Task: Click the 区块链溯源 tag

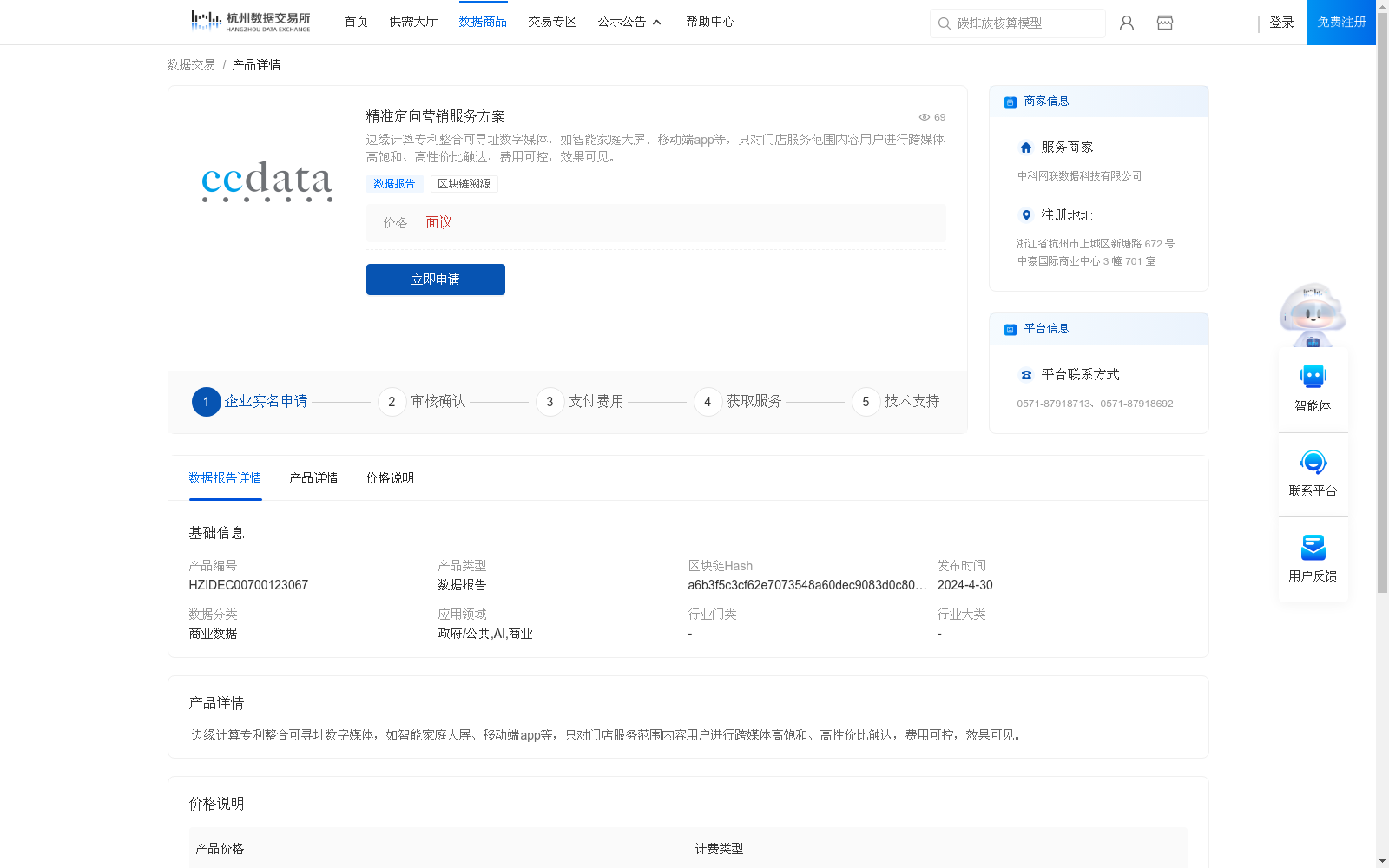Action: click(464, 184)
